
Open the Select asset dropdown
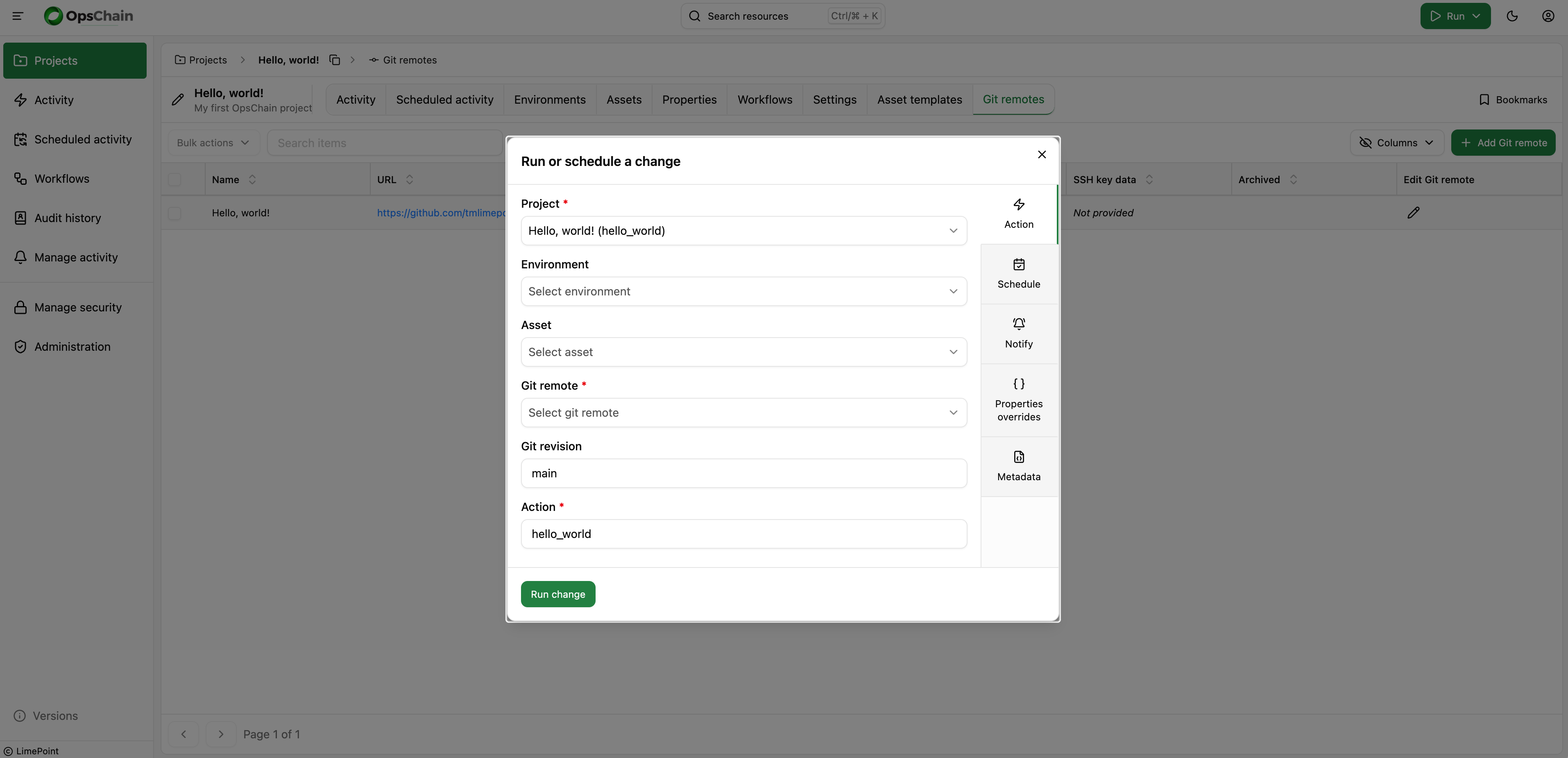click(x=744, y=352)
